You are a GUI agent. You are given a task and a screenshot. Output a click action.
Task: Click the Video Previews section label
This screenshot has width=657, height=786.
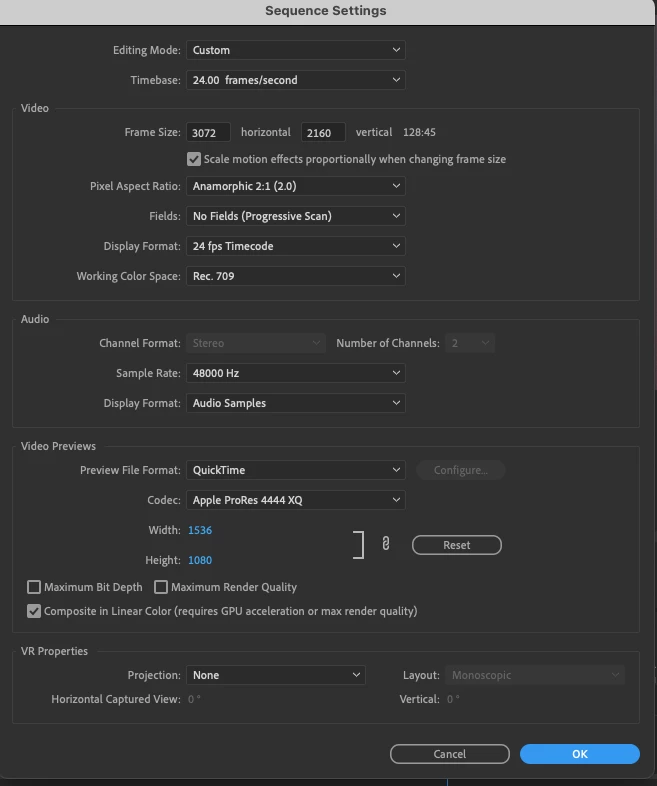(58, 446)
